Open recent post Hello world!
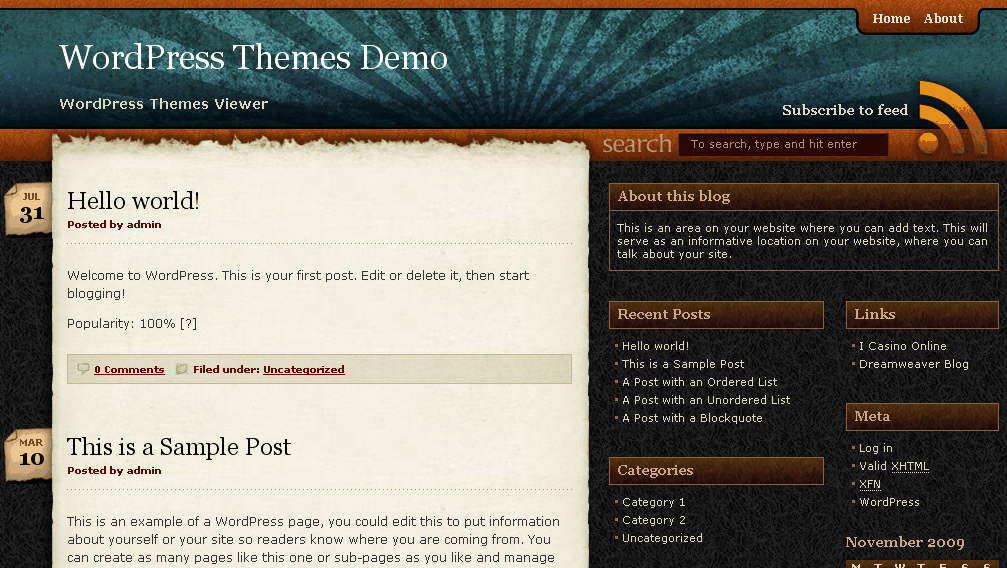The height and width of the screenshot is (568, 1007). [655, 346]
